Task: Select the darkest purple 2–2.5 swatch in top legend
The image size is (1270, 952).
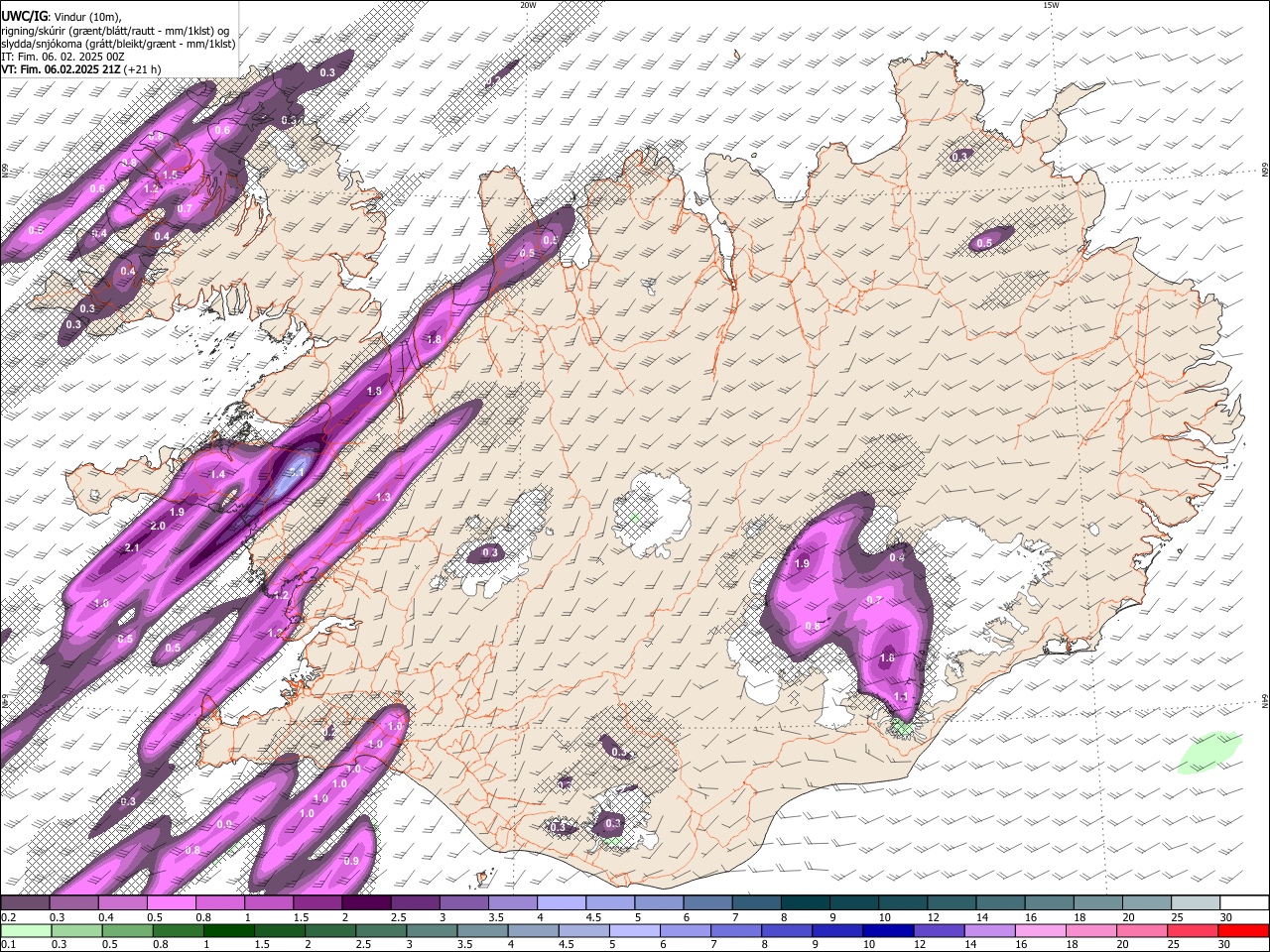Action: [366, 903]
